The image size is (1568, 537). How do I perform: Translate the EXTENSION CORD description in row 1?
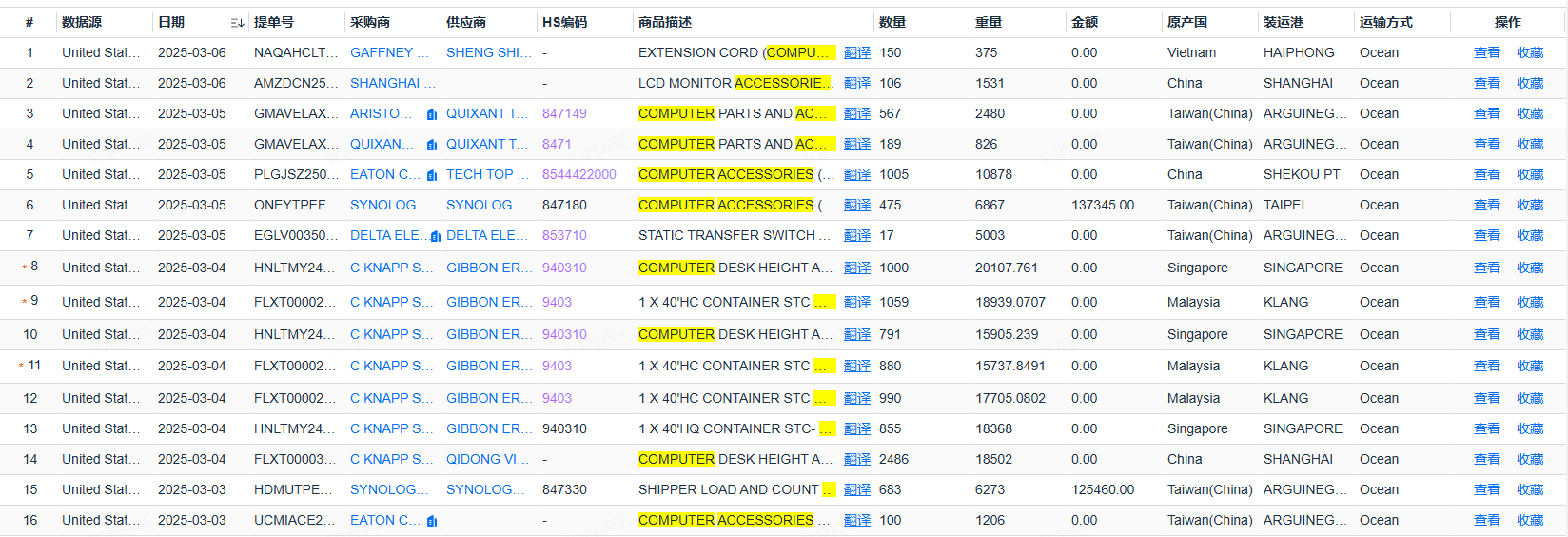pyautogui.click(x=856, y=53)
